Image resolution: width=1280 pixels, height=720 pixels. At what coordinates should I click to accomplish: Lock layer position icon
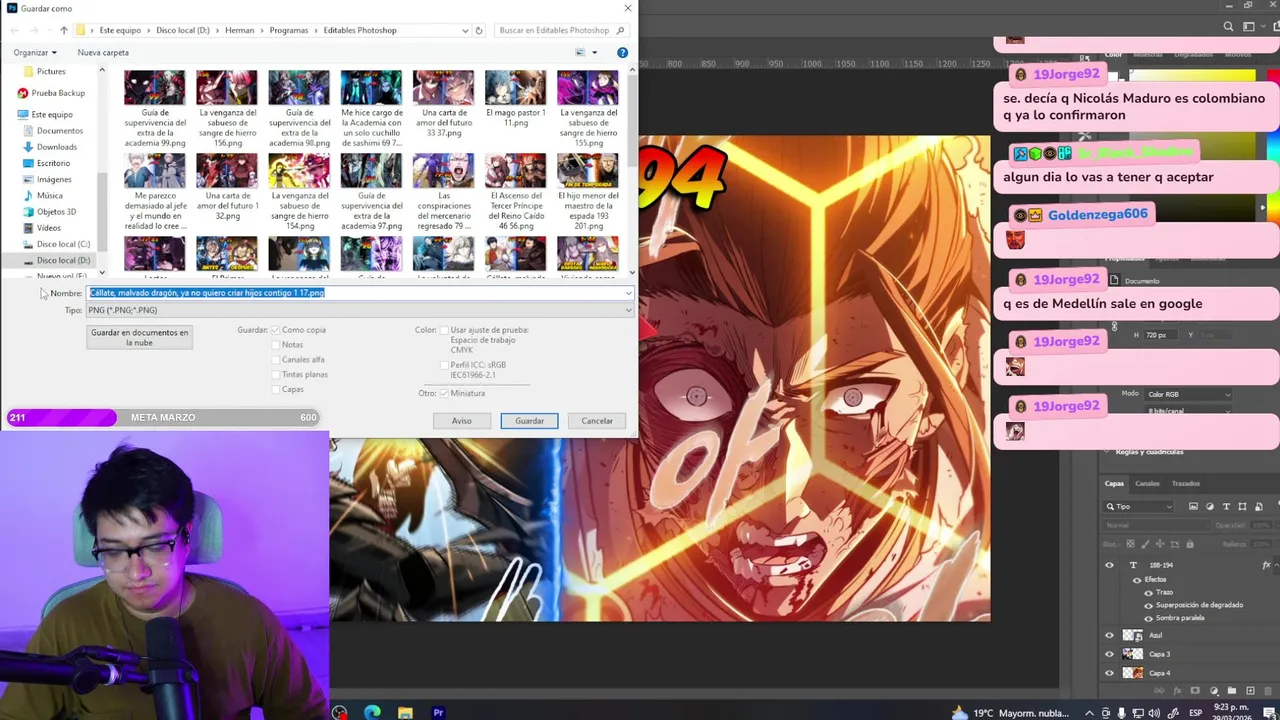coord(1158,544)
